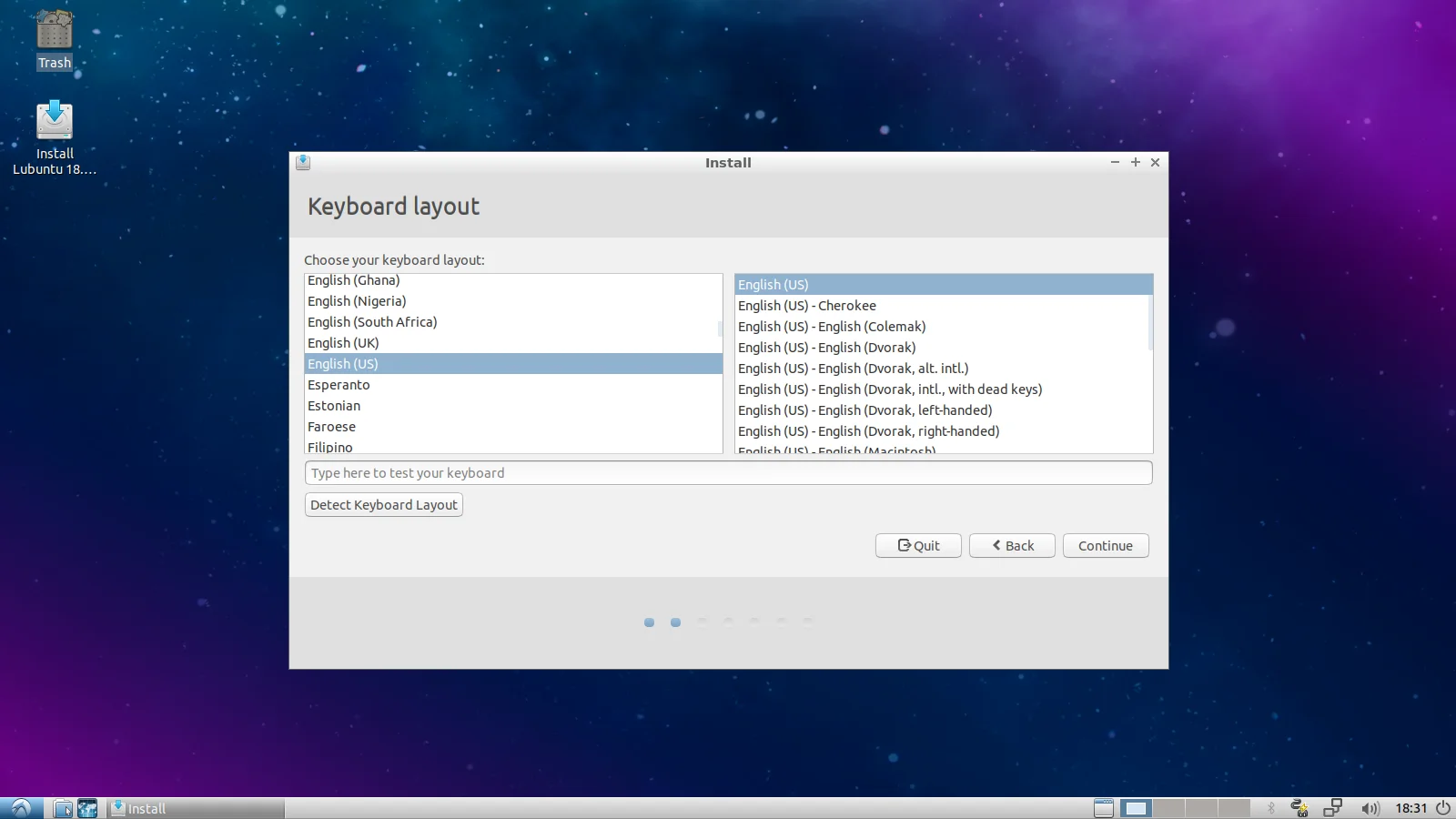1456x819 pixels.
Task: Launch the file manager from the taskbar
Action: click(63, 808)
